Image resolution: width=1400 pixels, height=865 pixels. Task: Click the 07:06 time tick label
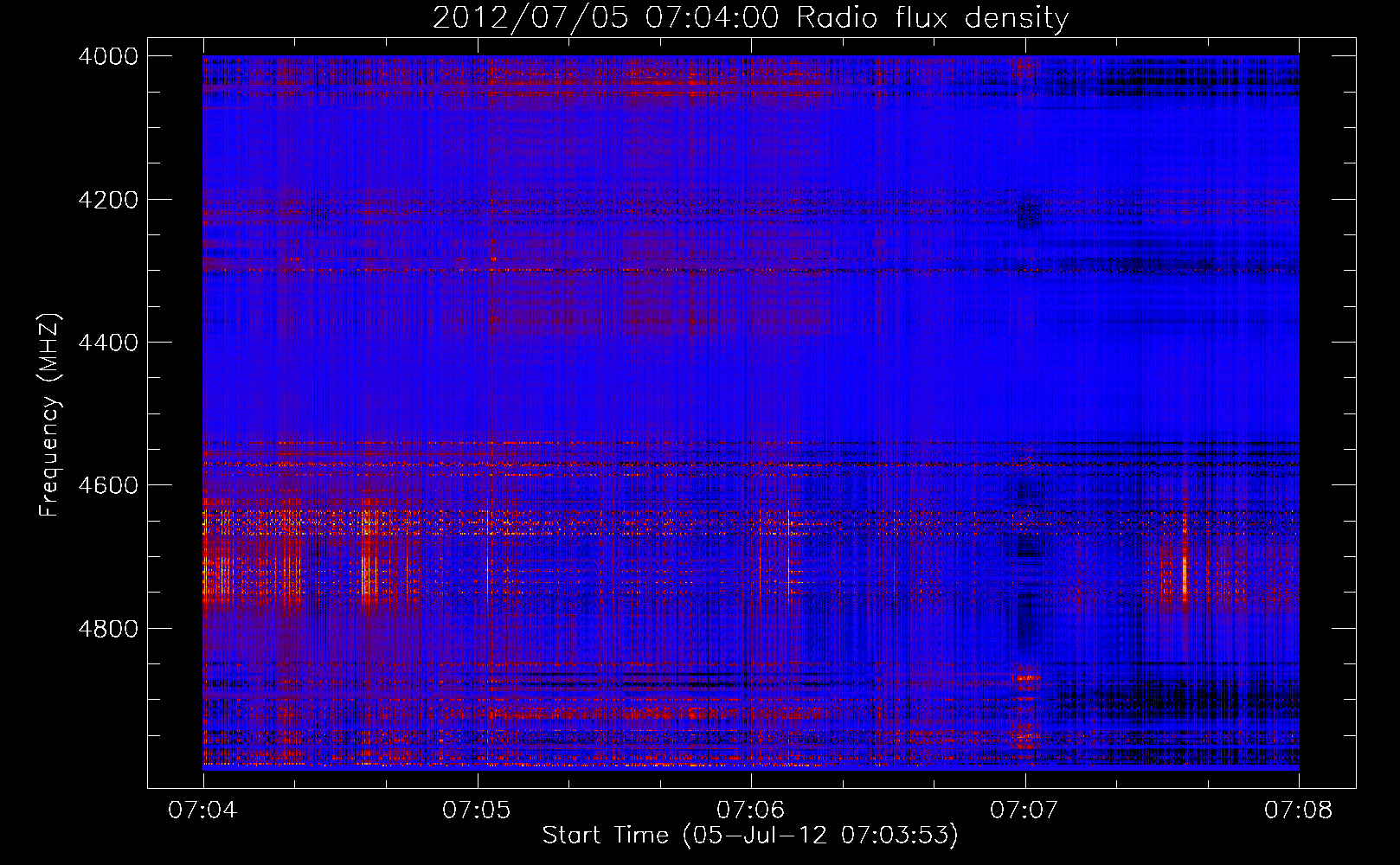tap(751, 810)
